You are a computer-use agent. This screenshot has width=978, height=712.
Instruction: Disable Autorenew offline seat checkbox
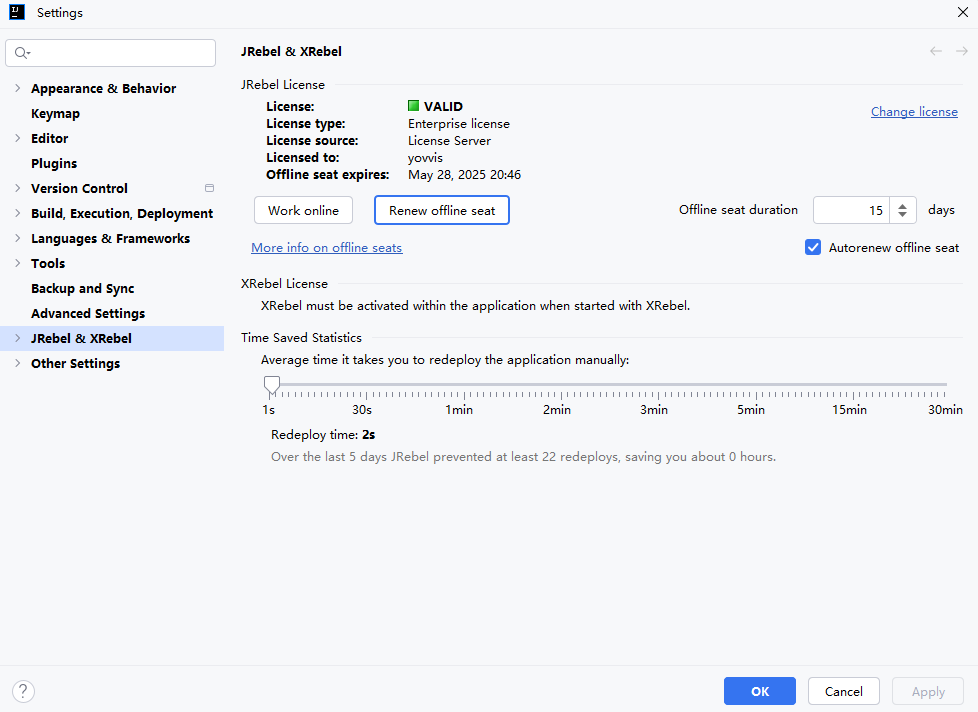813,247
